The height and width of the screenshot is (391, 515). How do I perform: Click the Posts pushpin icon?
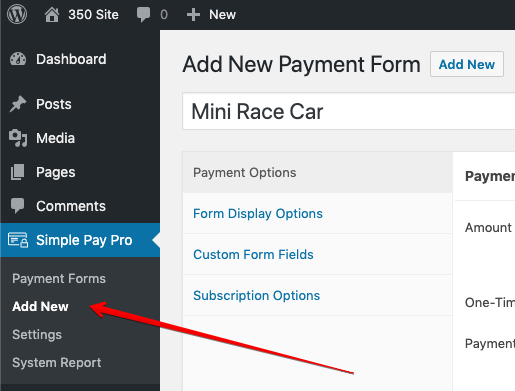18,104
